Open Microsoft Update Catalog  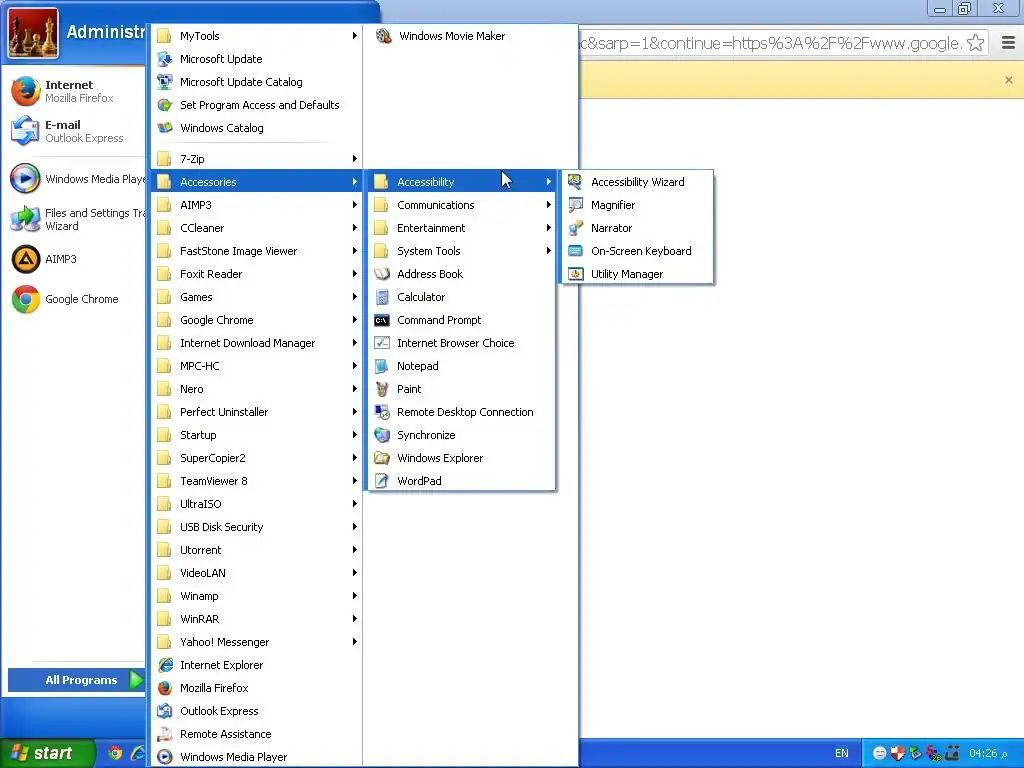[x=257, y=82]
